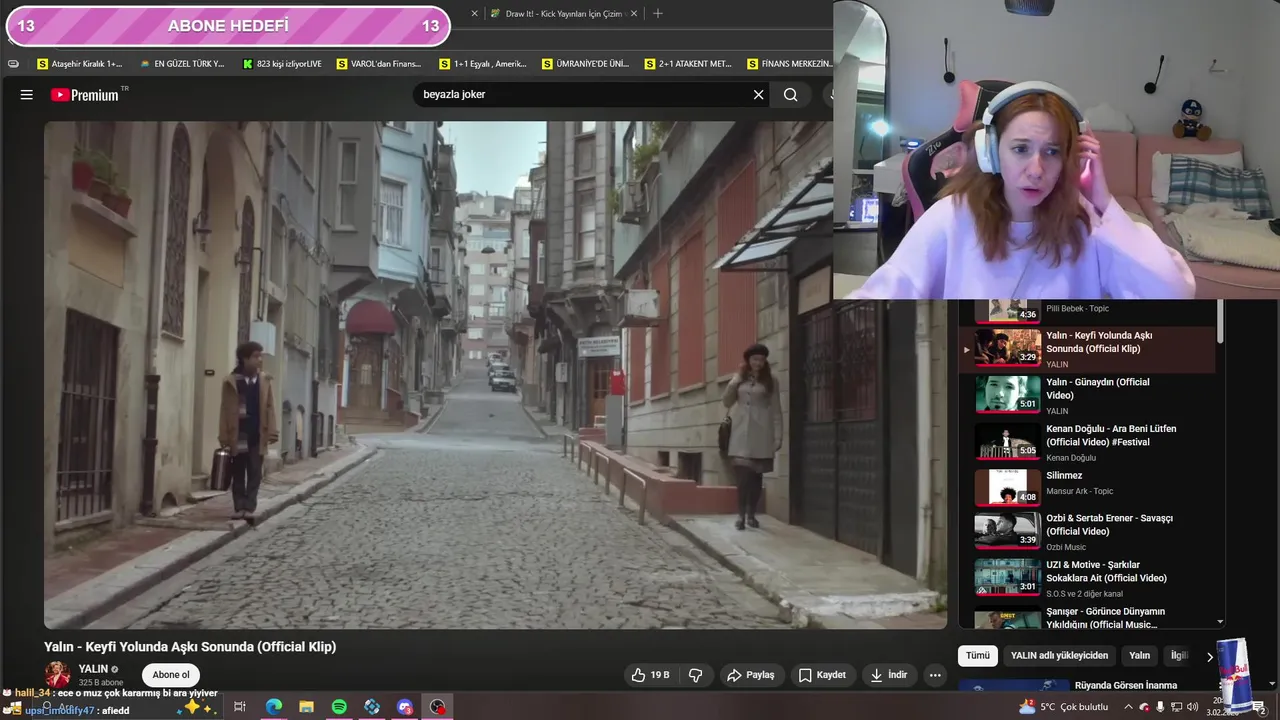Screen dimensions: 1280x720
Task: Click the video player to pause playback
Action: [495, 375]
